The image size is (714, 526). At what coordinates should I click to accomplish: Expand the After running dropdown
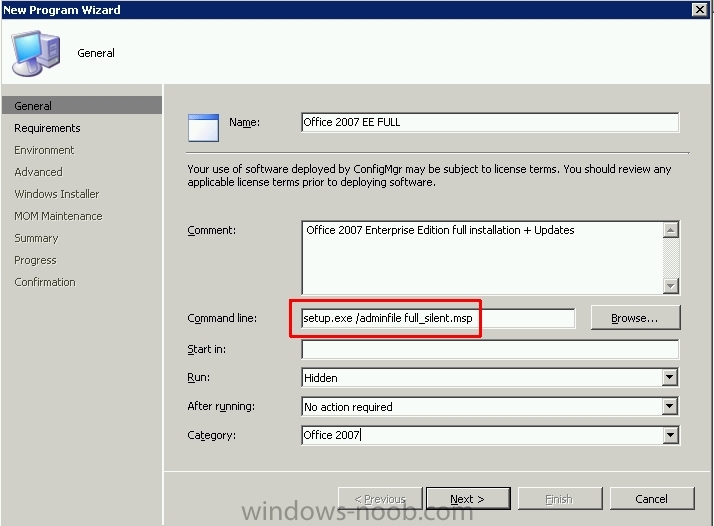pyautogui.click(x=669, y=406)
